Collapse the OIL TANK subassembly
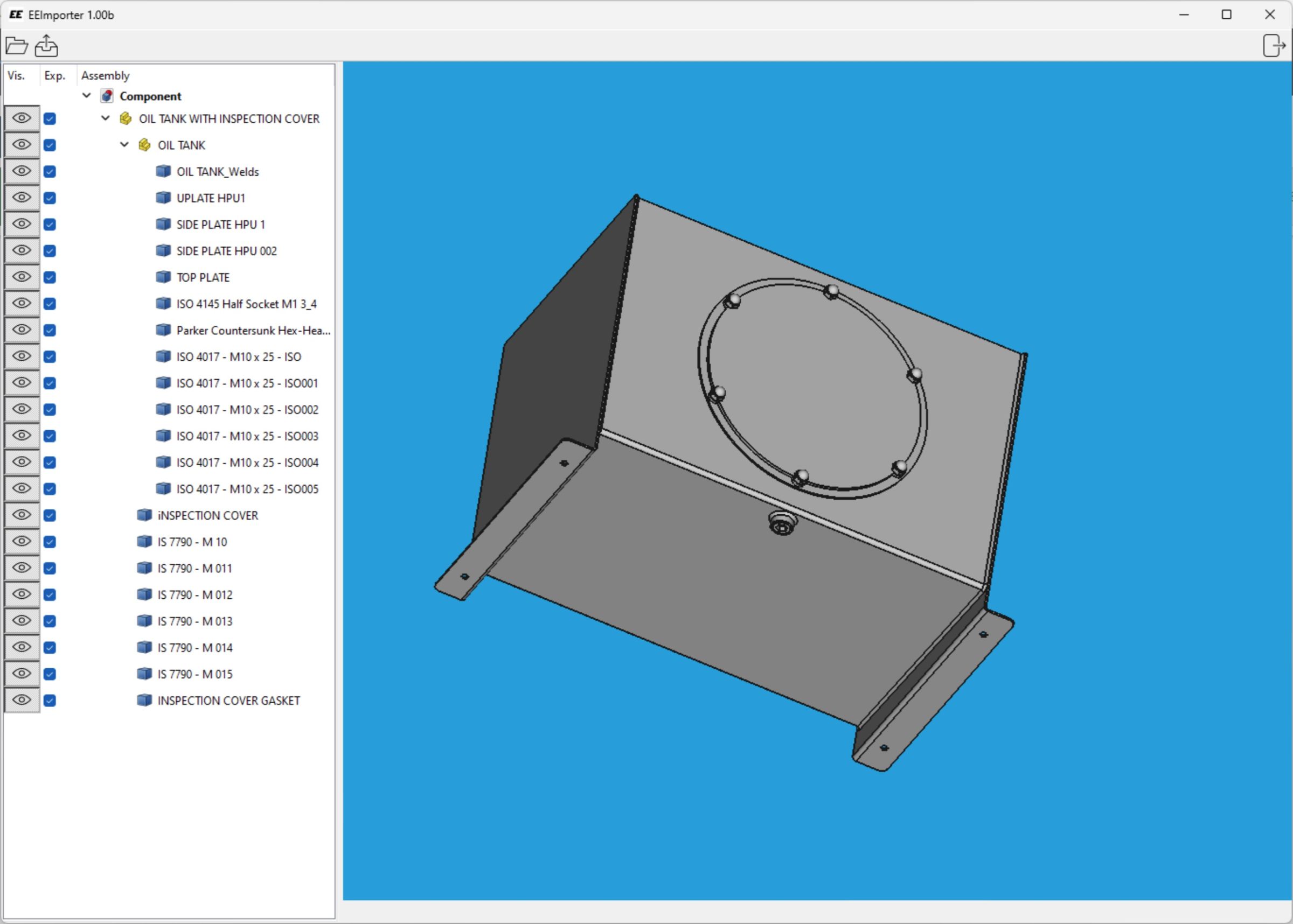The image size is (1293, 924). click(x=124, y=144)
